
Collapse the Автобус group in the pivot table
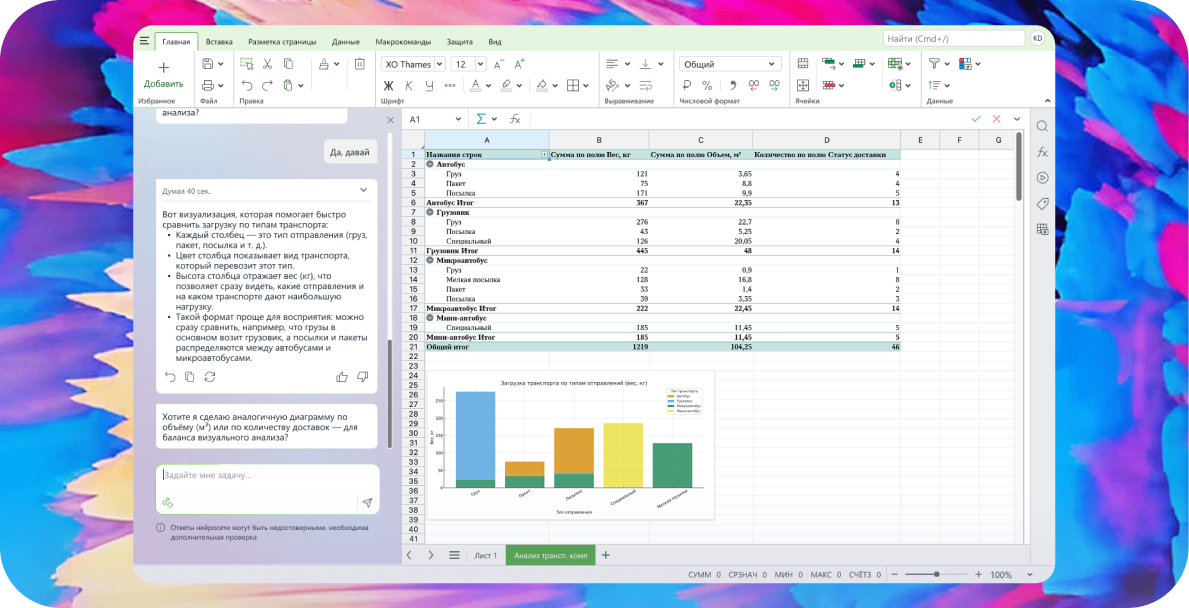click(430, 164)
